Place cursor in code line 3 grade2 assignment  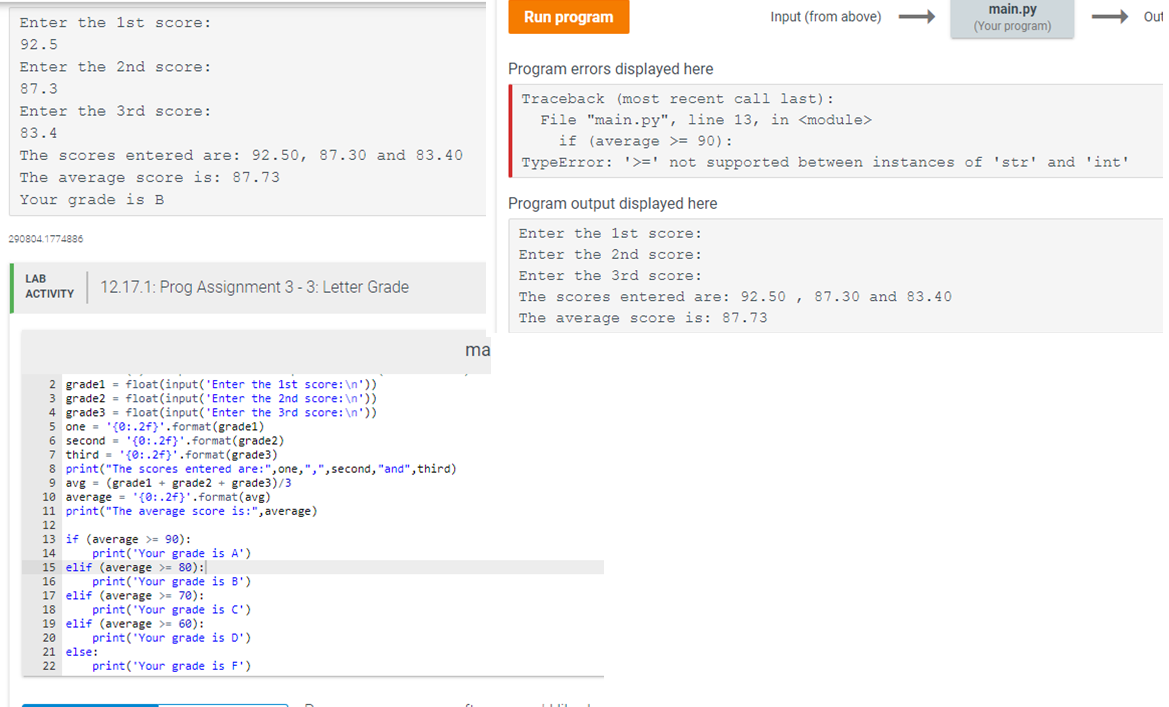[x=221, y=398]
